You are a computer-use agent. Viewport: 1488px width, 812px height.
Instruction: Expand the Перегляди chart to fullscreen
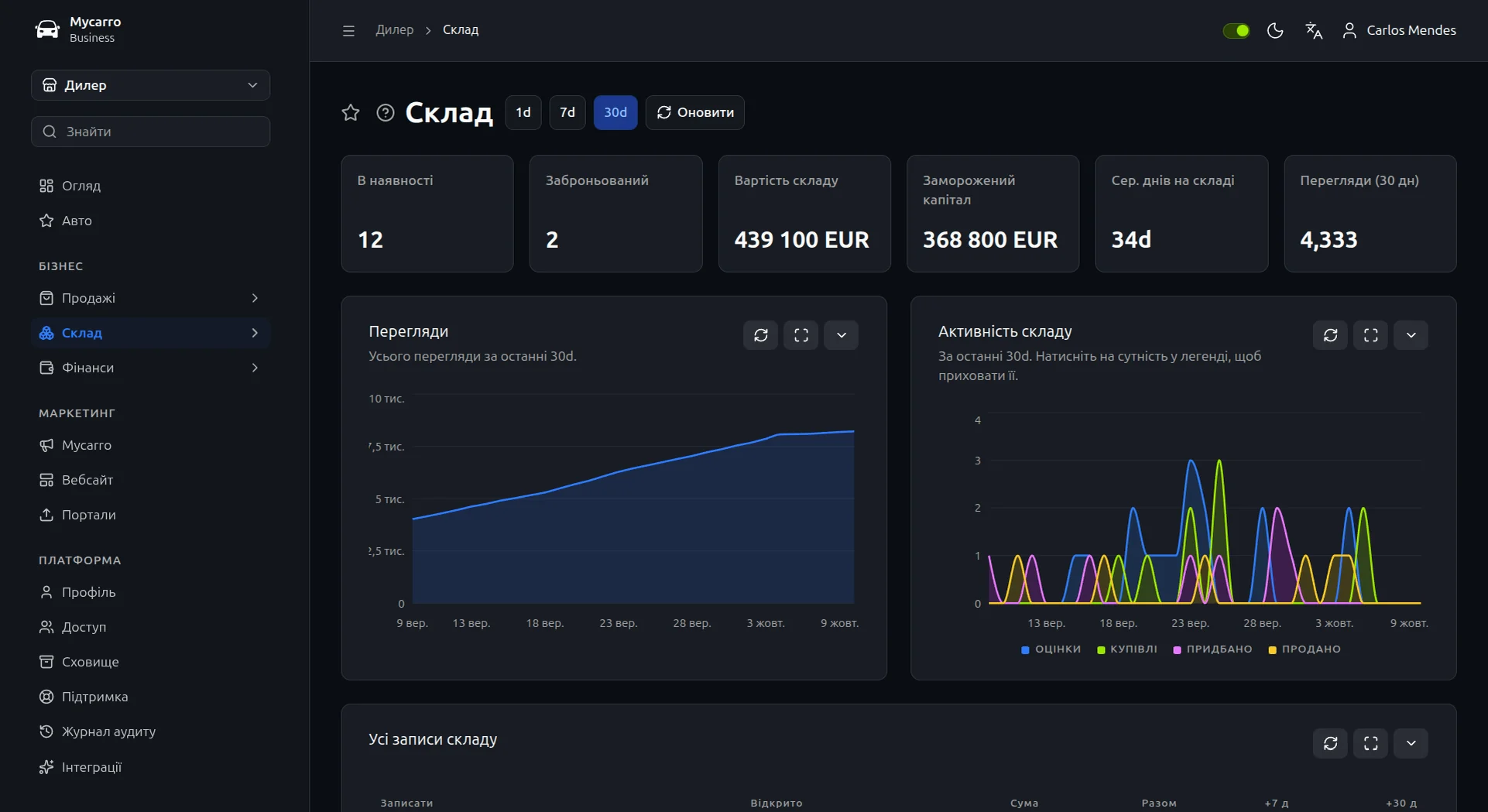[x=801, y=335]
